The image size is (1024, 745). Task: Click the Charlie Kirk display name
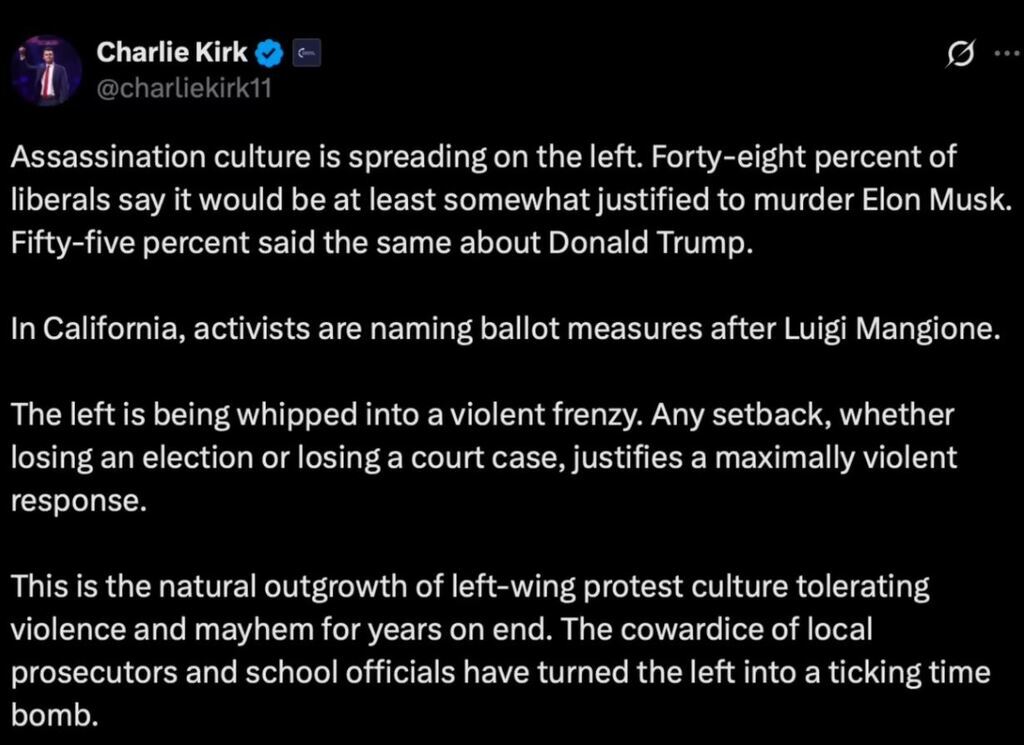171,51
